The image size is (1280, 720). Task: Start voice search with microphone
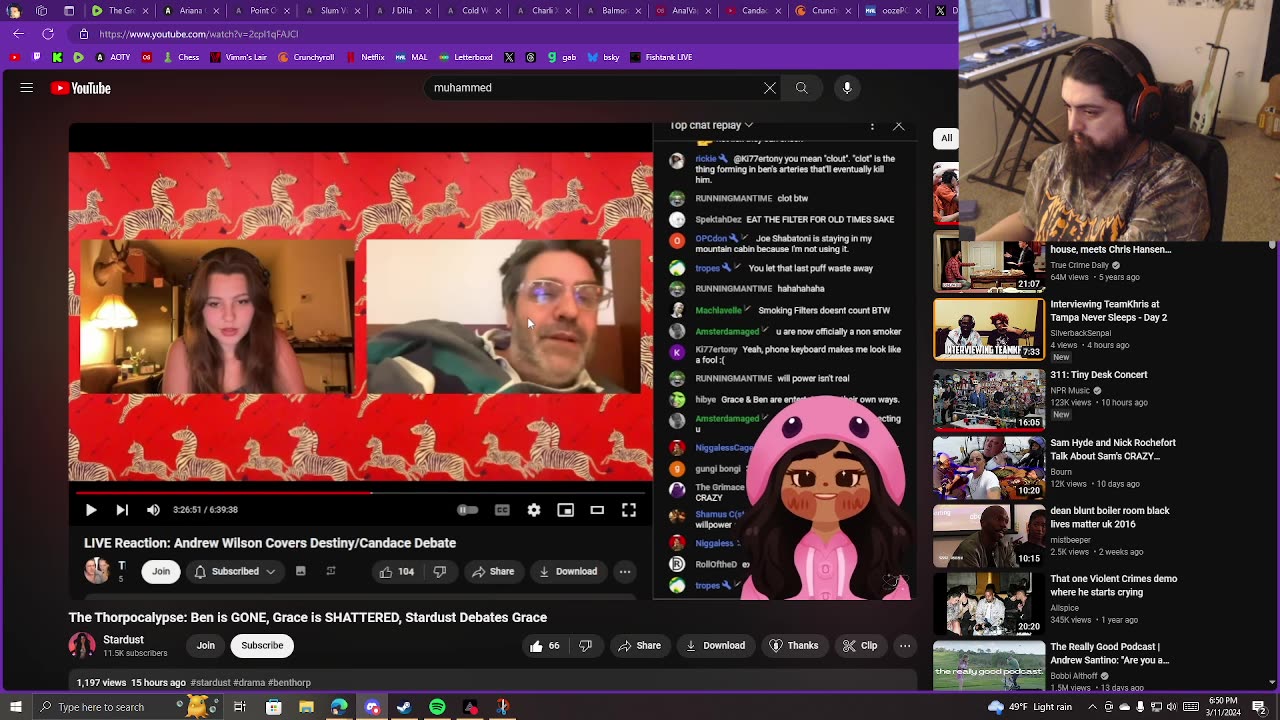[x=847, y=88]
